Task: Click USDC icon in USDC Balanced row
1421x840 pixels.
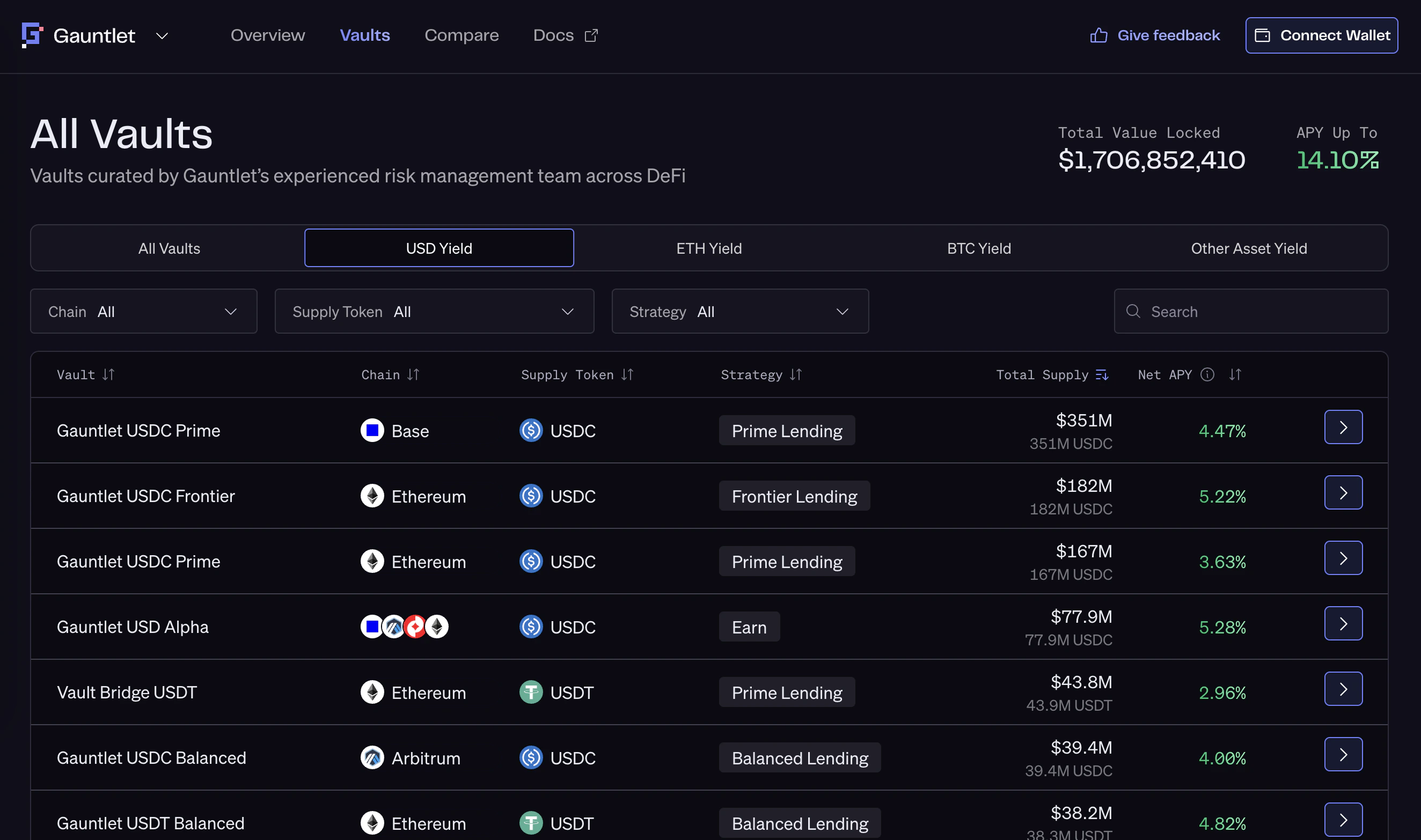Action: click(531, 757)
